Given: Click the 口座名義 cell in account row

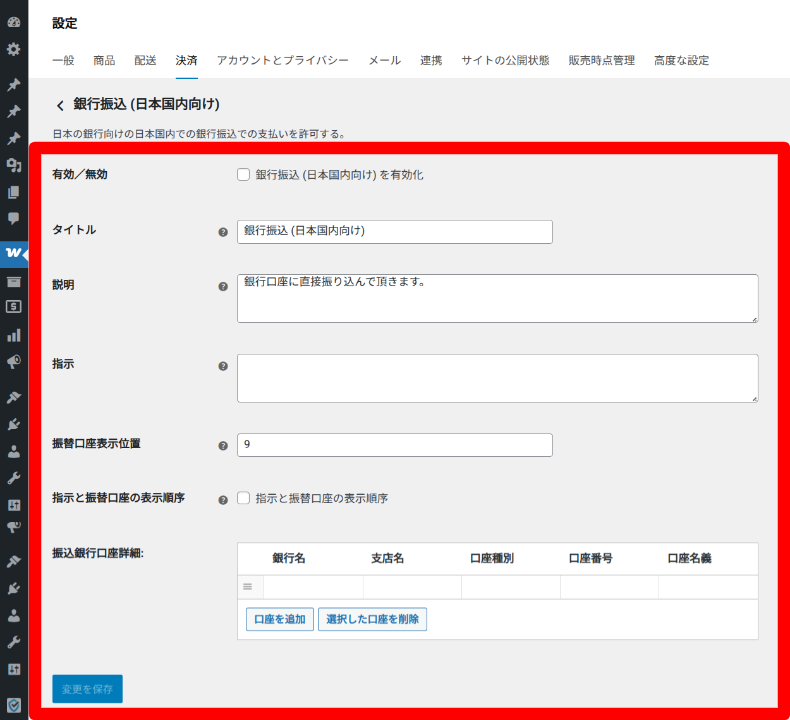Looking at the screenshot, I should (x=708, y=587).
